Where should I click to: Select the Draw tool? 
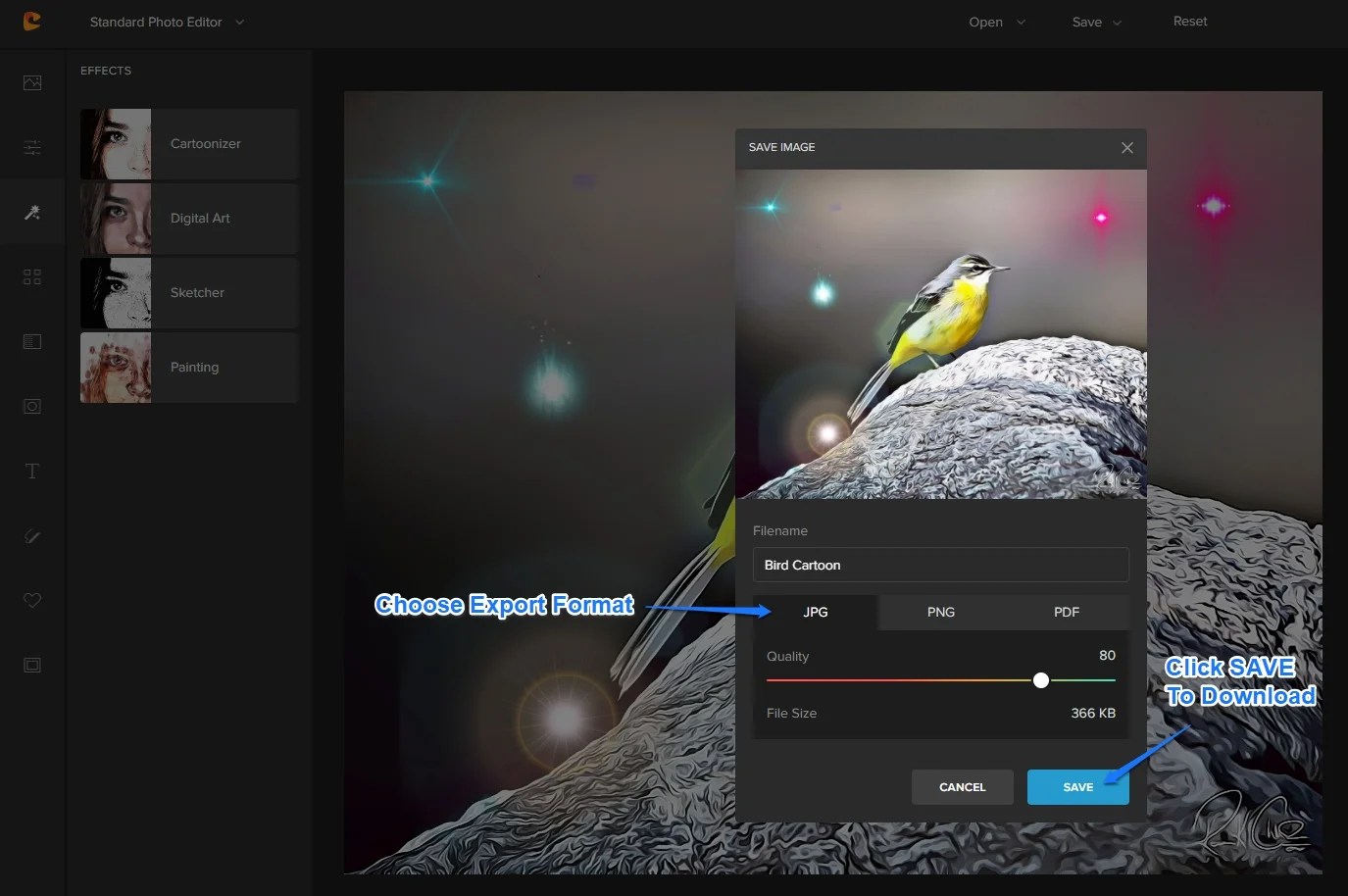click(x=31, y=535)
